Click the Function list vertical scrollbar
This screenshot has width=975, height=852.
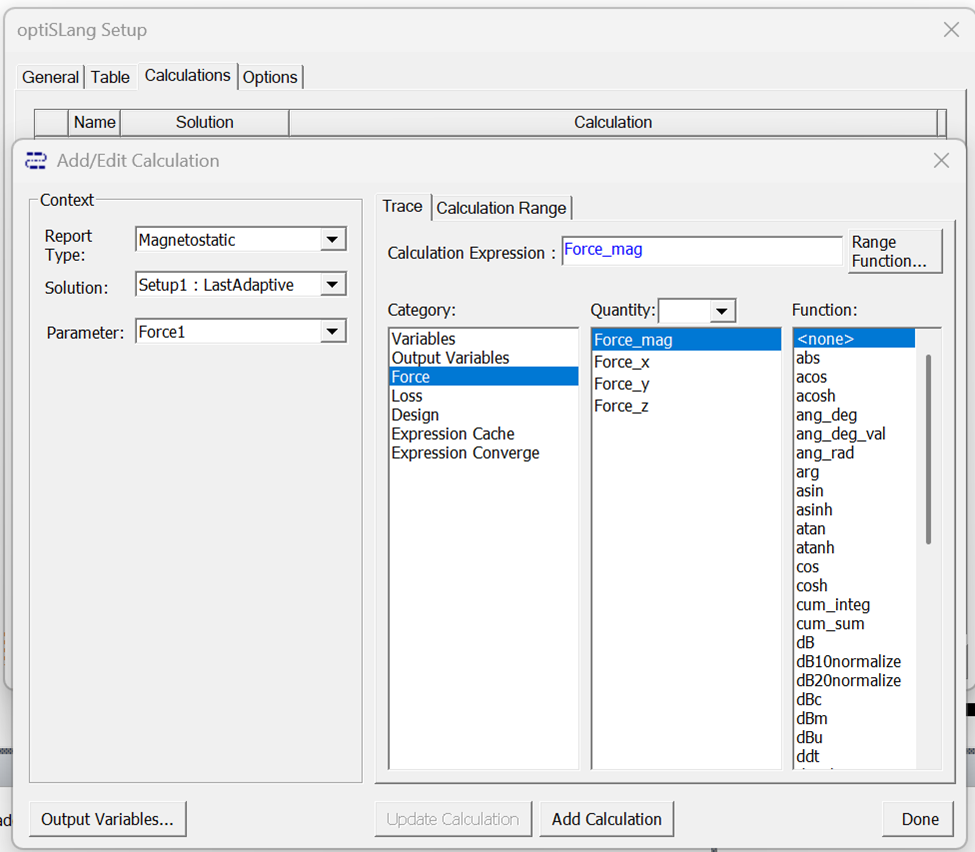(x=928, y=450)
